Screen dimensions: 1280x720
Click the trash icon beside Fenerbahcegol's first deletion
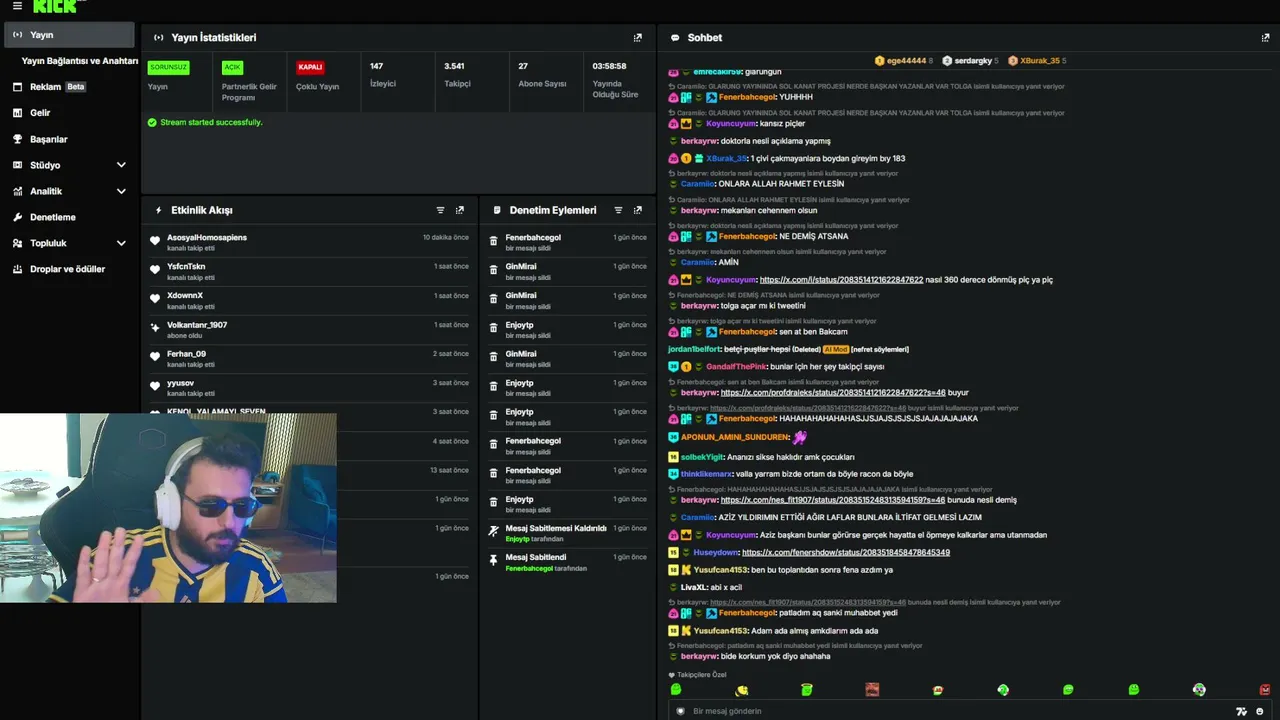[x=493, y=241]
